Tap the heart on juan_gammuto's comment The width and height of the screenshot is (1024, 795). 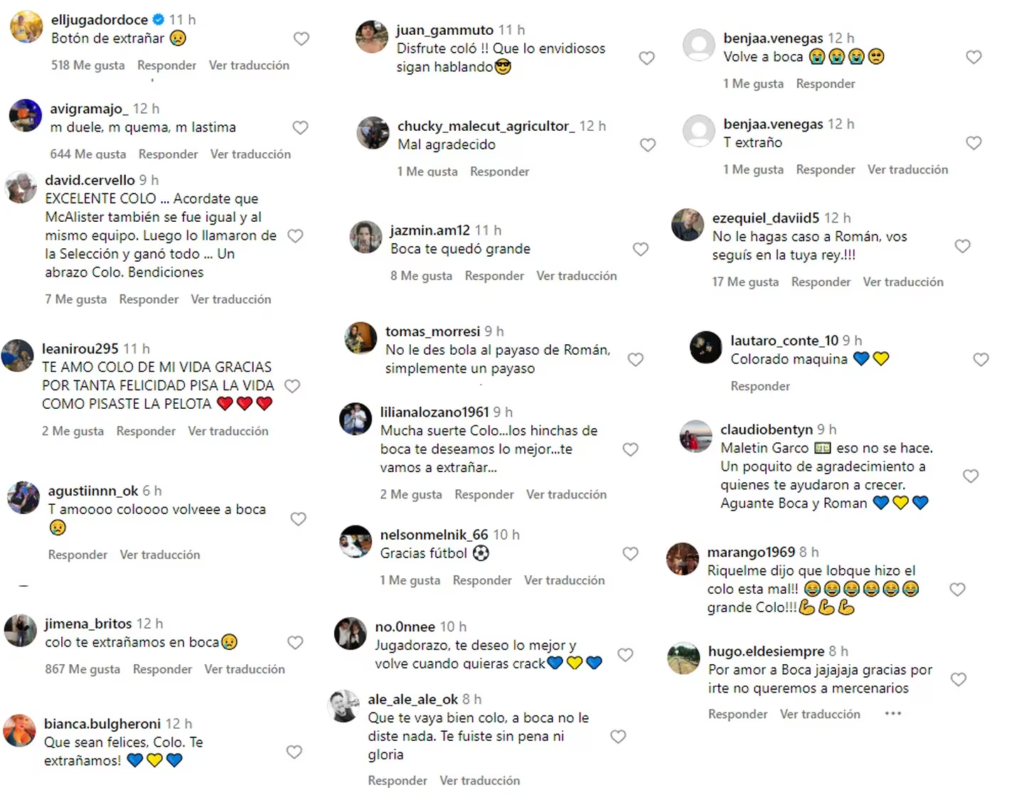click(647, 58)
